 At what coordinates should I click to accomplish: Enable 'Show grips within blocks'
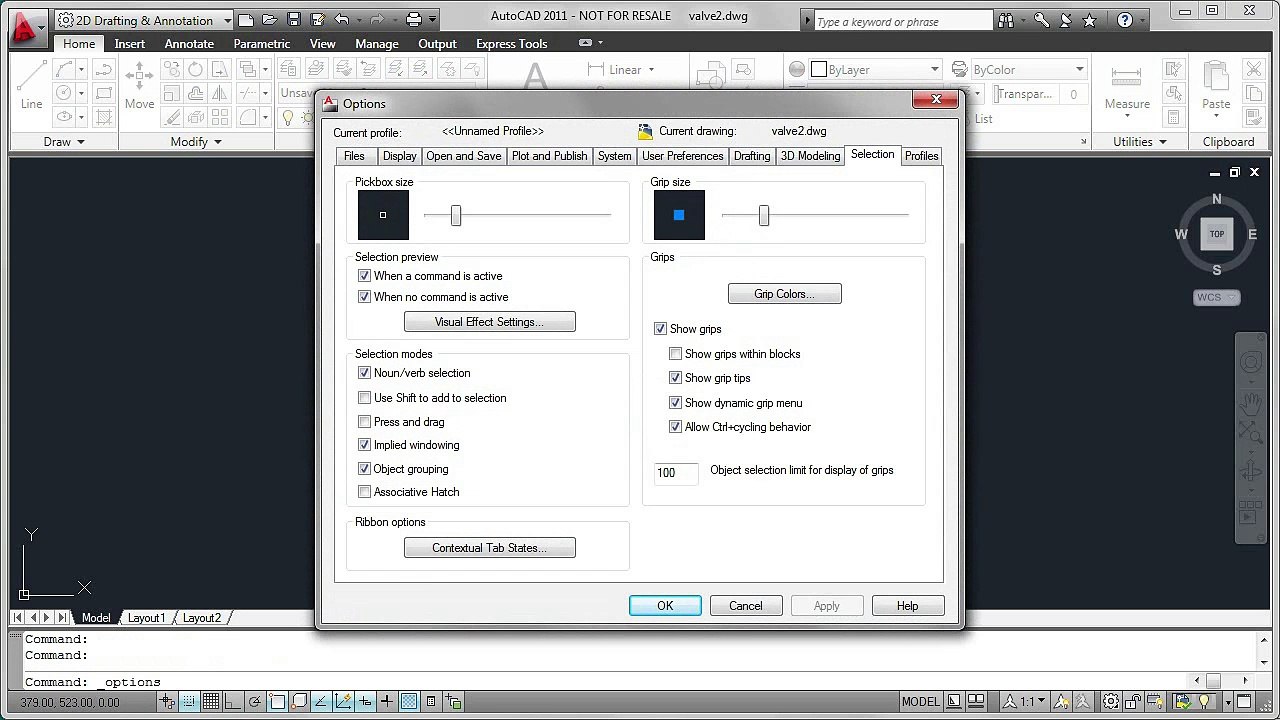coord(675,354)
